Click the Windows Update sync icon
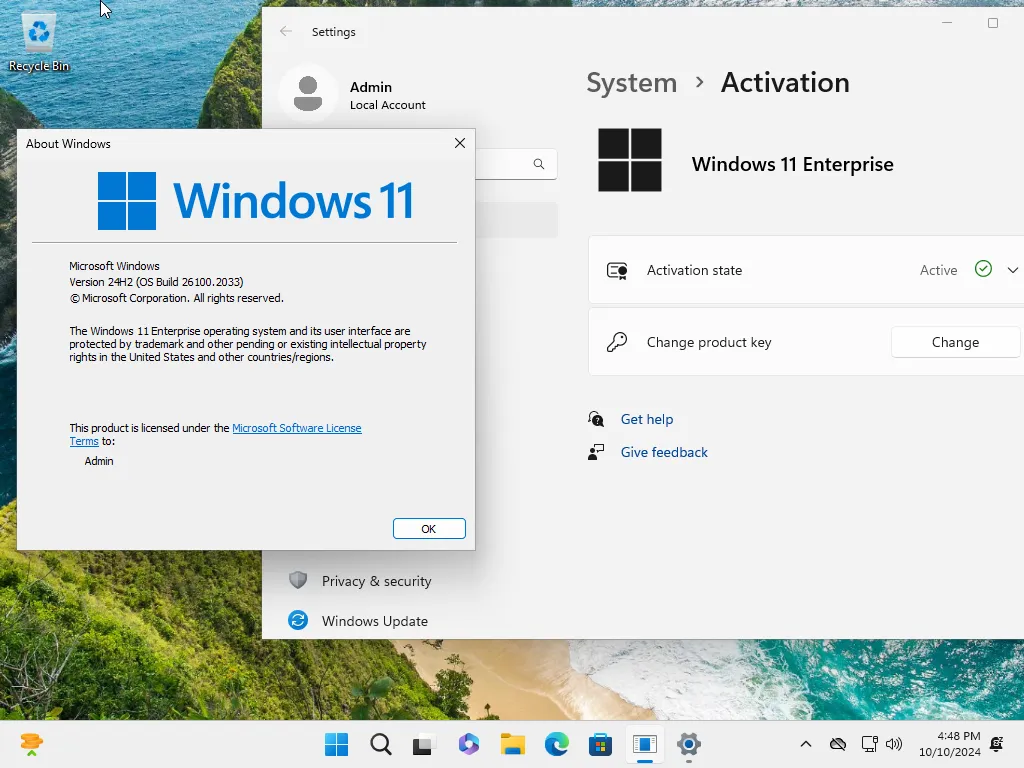Viewport: 1024px width, 768px height. [298, 620]
